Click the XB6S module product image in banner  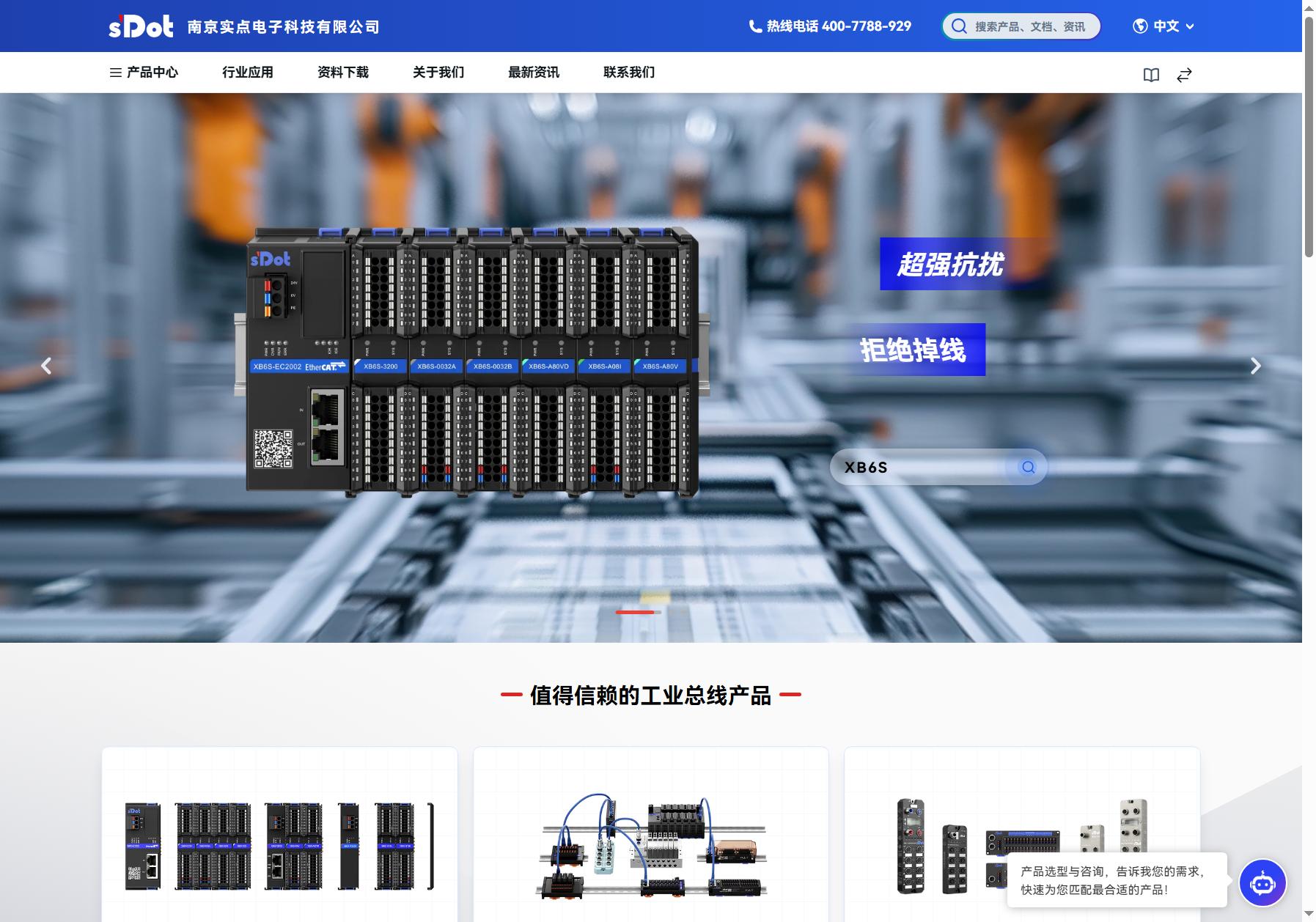pyautogui.click(x=473, y=363)
